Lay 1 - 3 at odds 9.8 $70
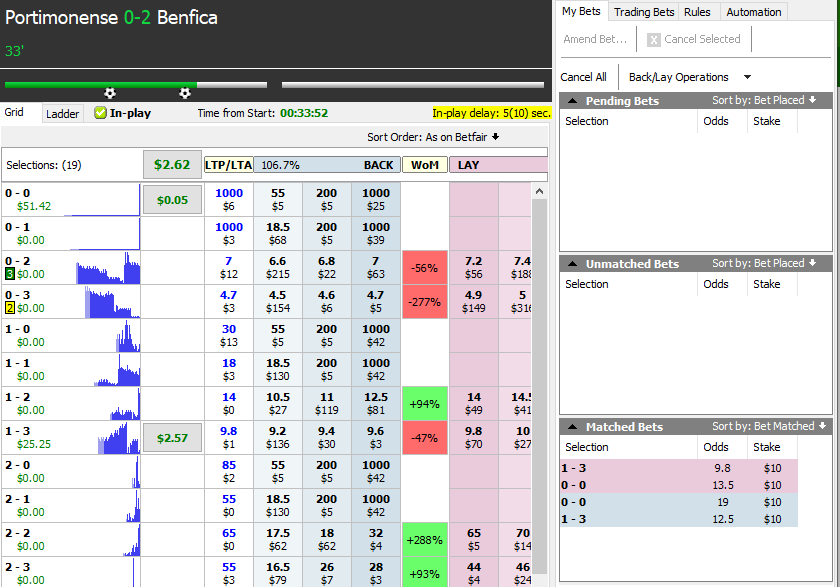 coord(474,438)
